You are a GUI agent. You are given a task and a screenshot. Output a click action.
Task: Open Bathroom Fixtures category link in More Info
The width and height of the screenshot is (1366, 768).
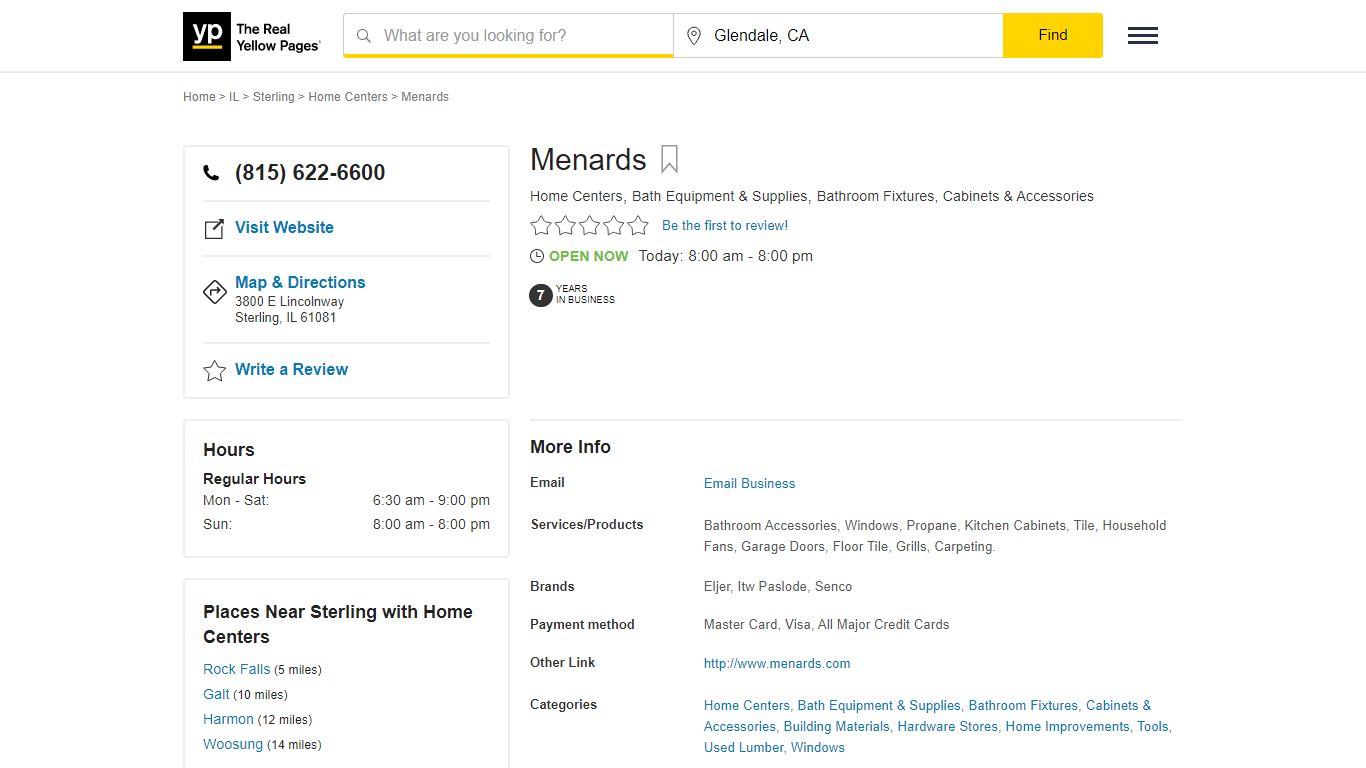click(1023, 705)
